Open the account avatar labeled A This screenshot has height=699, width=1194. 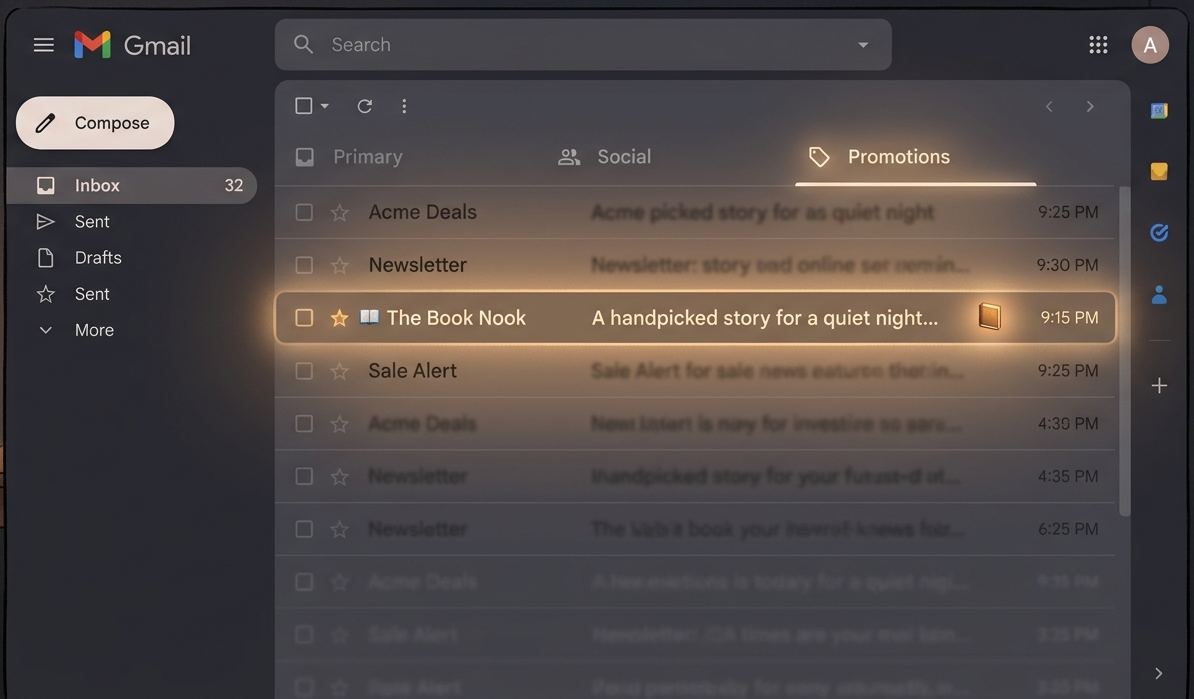tap(1150, 45)
